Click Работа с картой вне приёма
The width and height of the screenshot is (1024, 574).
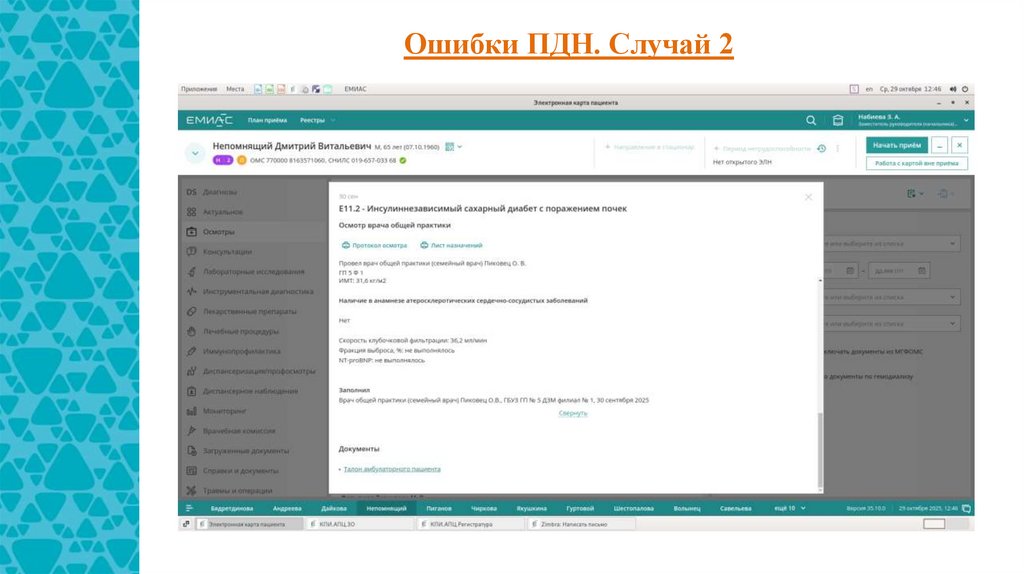917,163
